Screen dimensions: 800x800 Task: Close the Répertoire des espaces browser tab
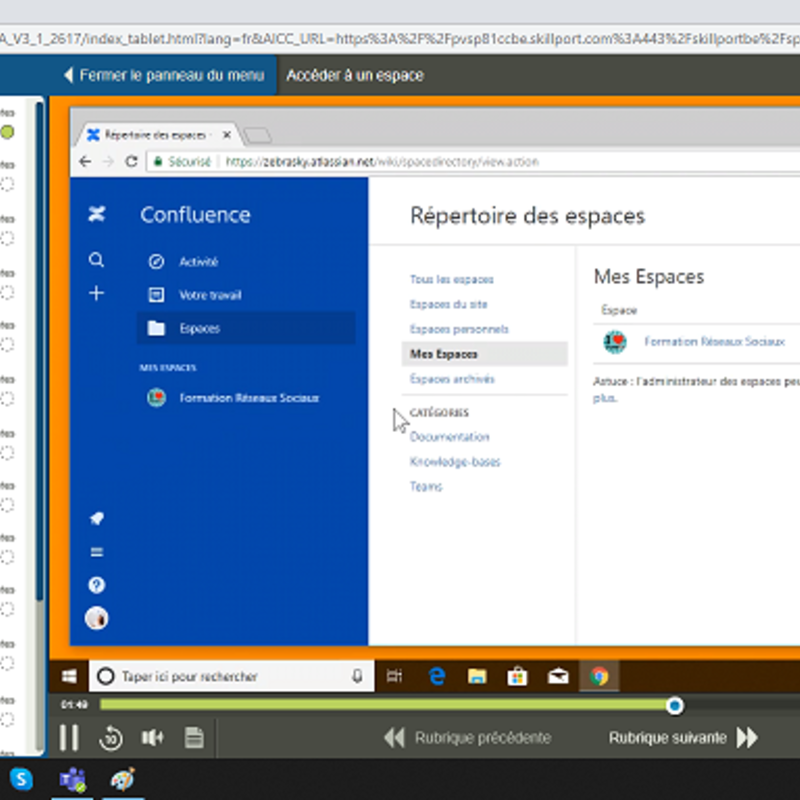click(x=227, y=135)
